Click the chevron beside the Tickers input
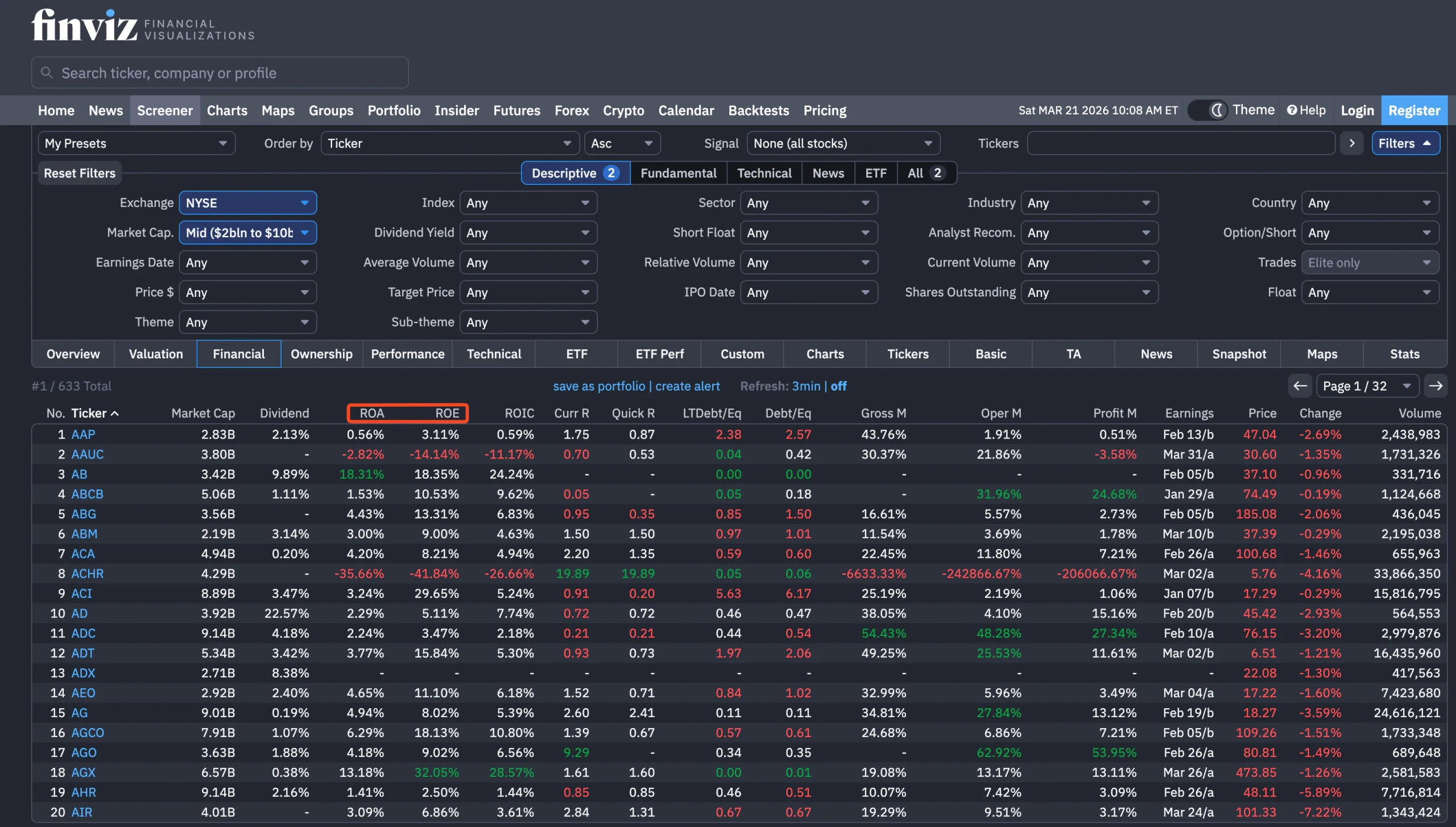1456x827 pixels. [1352, 143]
